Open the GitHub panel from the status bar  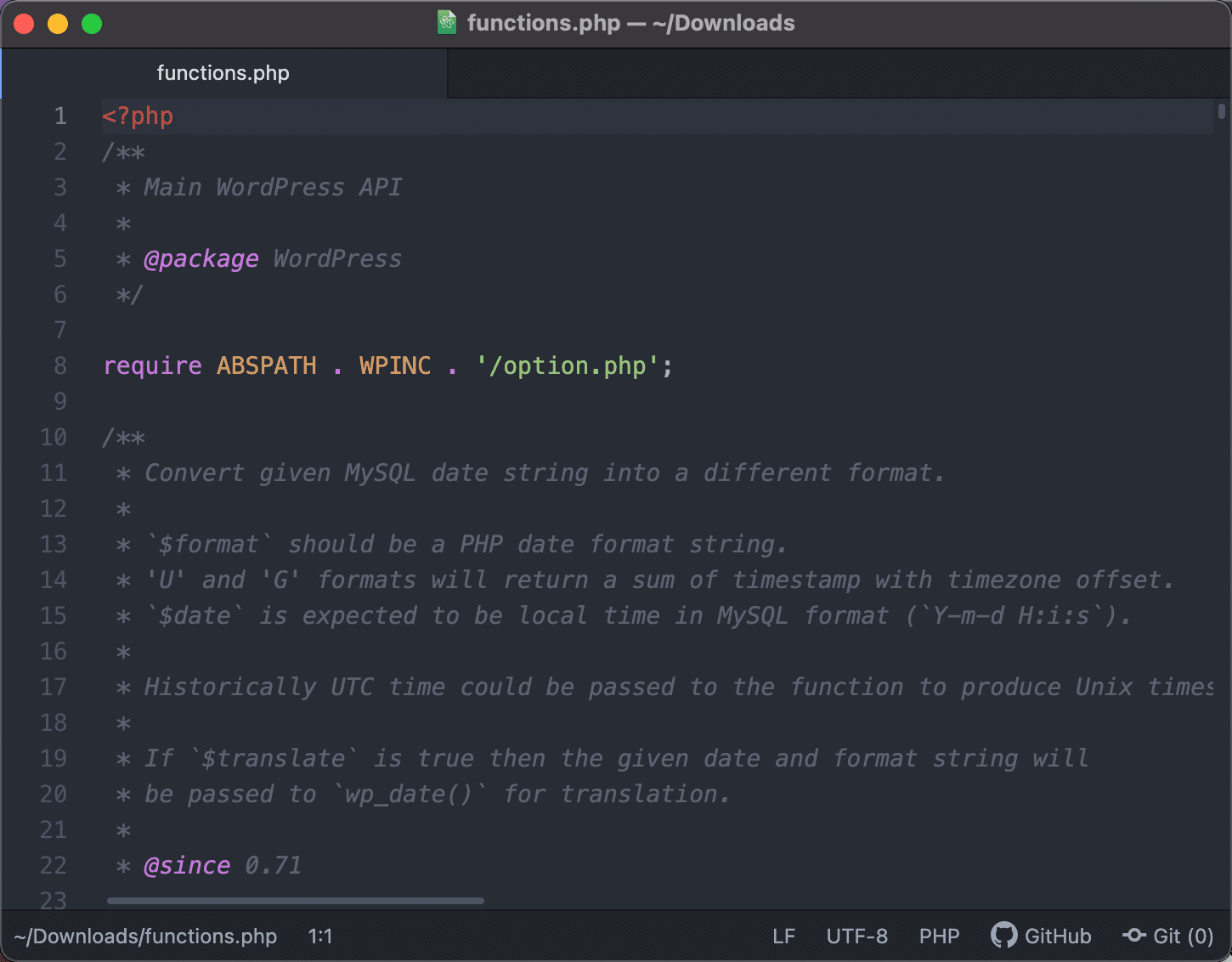pyautogui.click(x=1040, y=936)
